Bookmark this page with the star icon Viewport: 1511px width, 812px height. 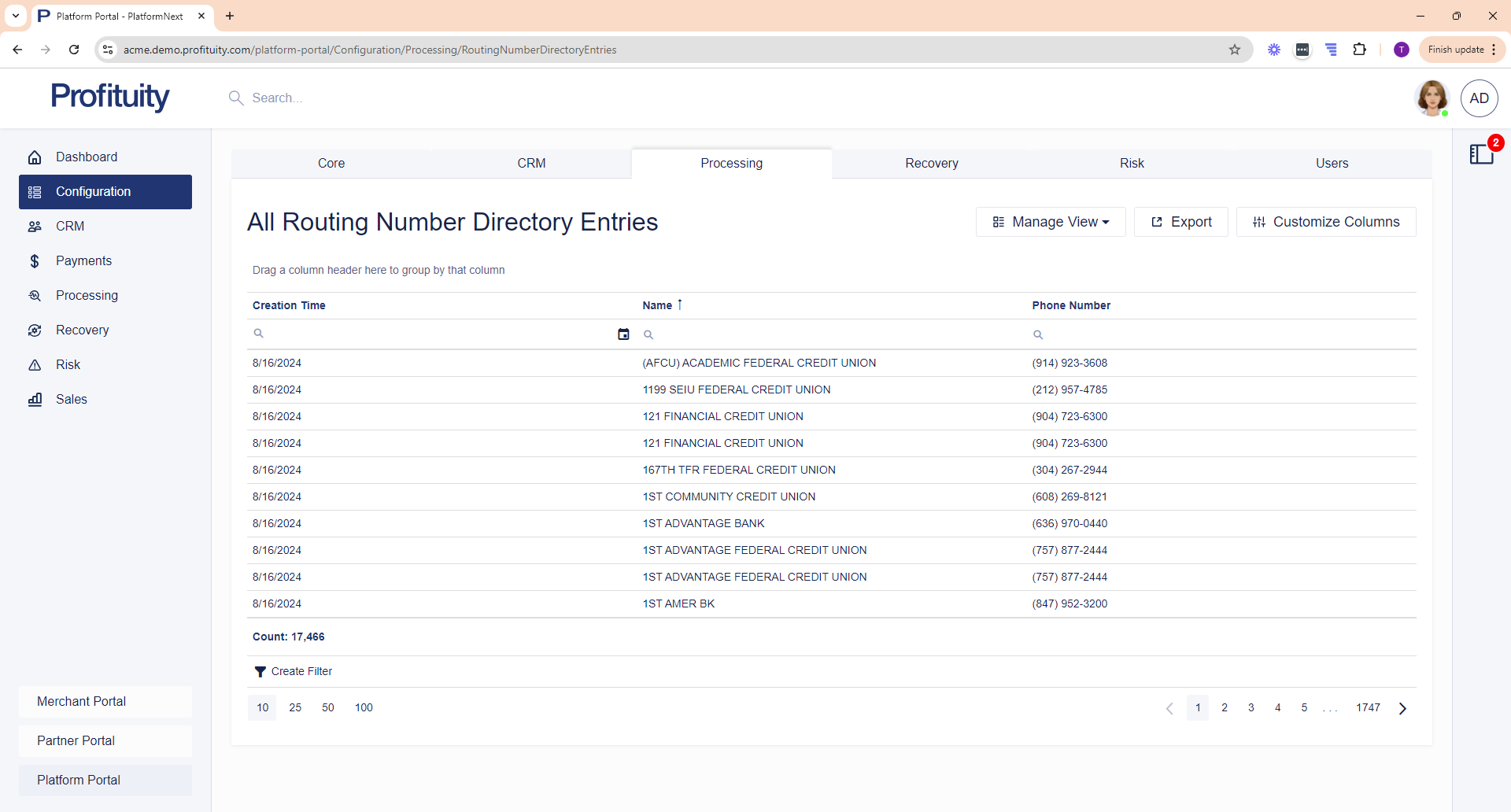pyautogui.click(x=1235, y=50)
